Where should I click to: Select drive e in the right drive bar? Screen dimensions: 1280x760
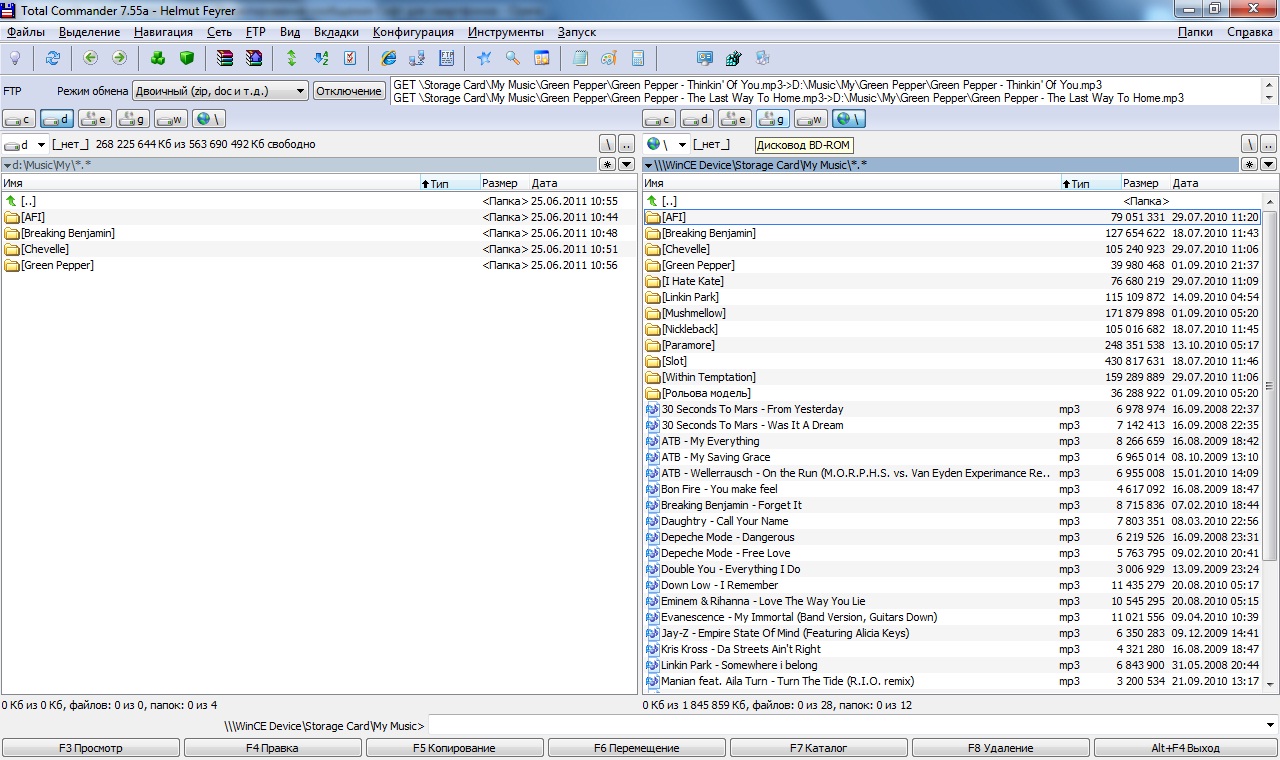735,119
